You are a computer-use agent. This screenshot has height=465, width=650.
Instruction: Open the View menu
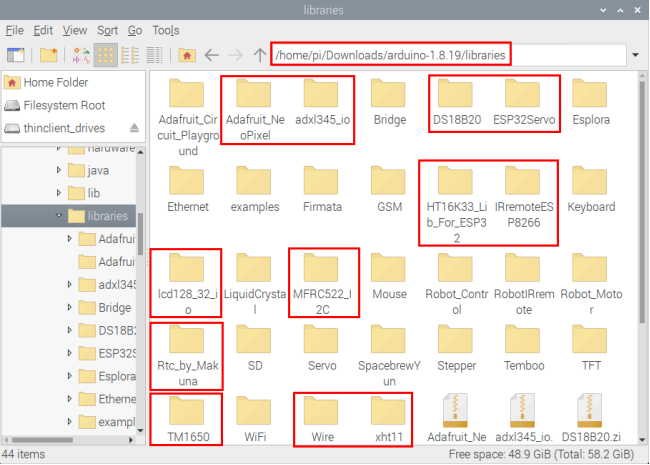tap(75, 30)
